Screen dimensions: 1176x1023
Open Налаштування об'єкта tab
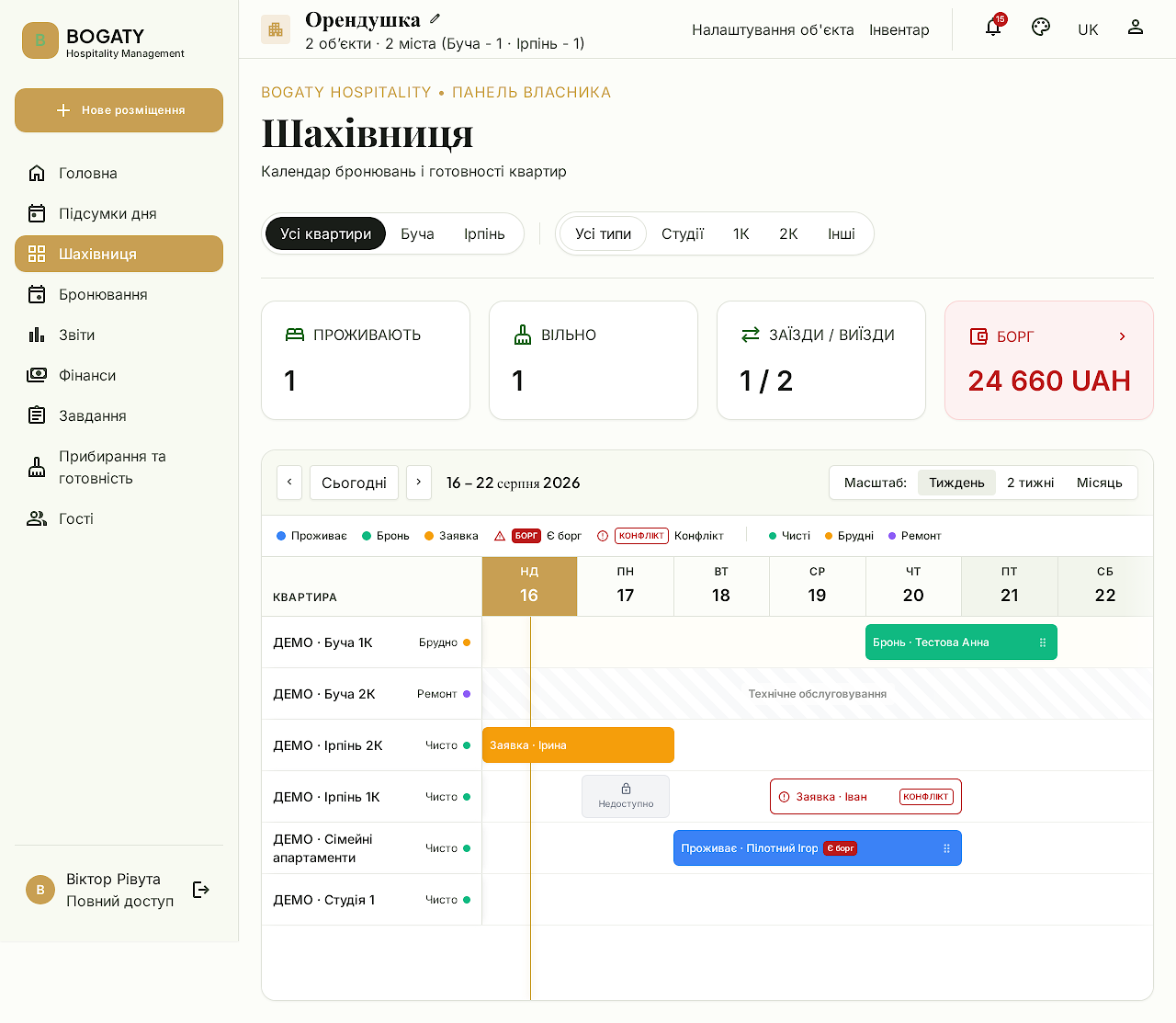click(773, 29)
